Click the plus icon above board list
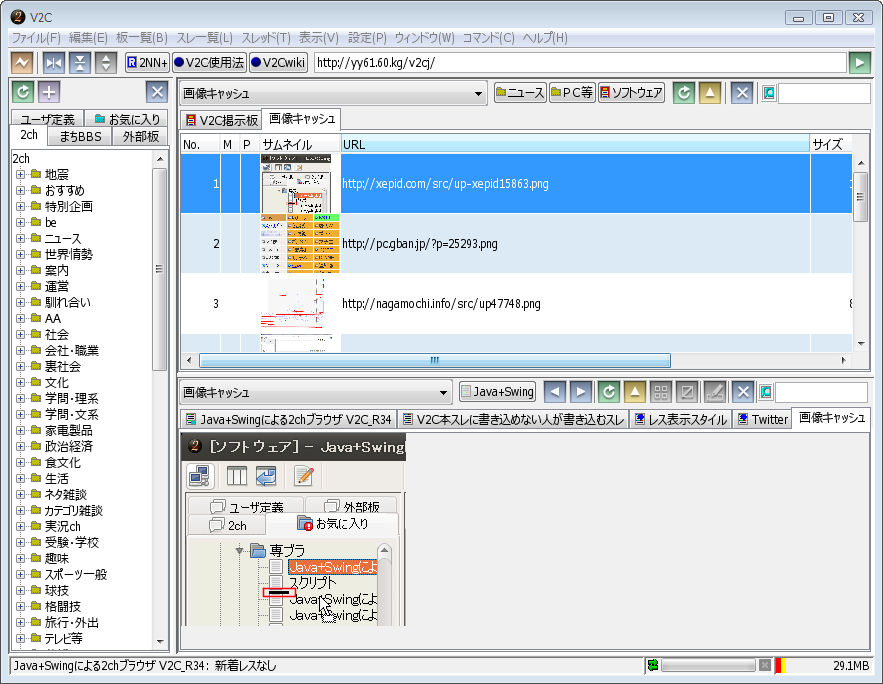The width and height of the screenshot is (883, 684). tap(49, 93)
